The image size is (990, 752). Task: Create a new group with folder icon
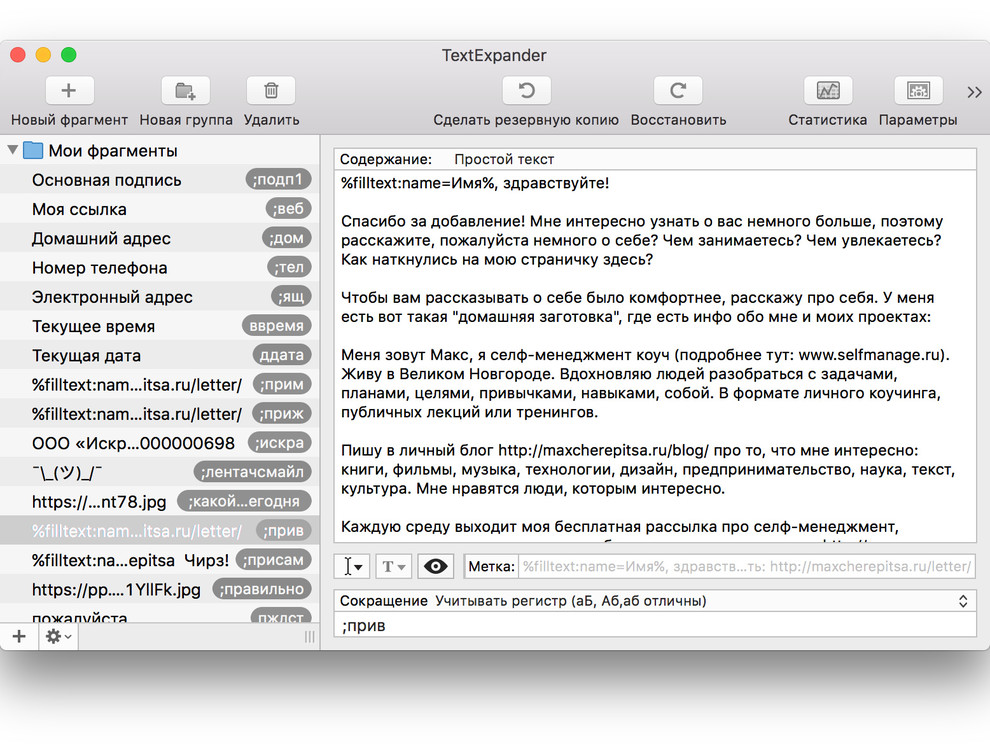(185, 91)
